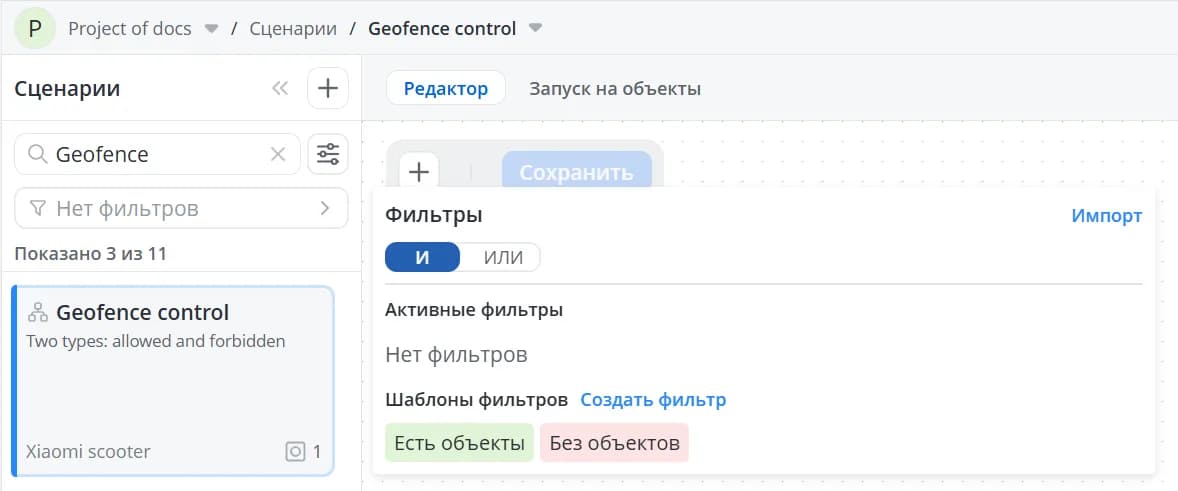Click the scenario tree icon on card

click(38, 312)
